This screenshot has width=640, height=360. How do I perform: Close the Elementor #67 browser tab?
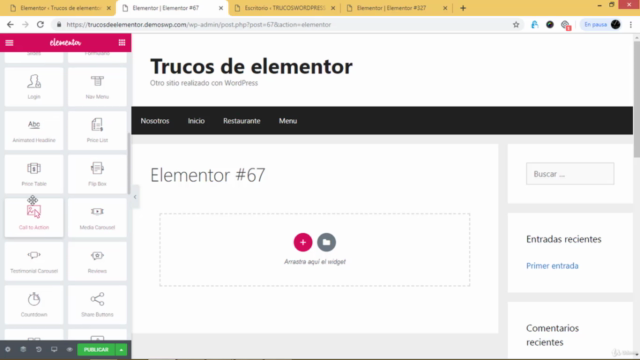click(221, 8)
